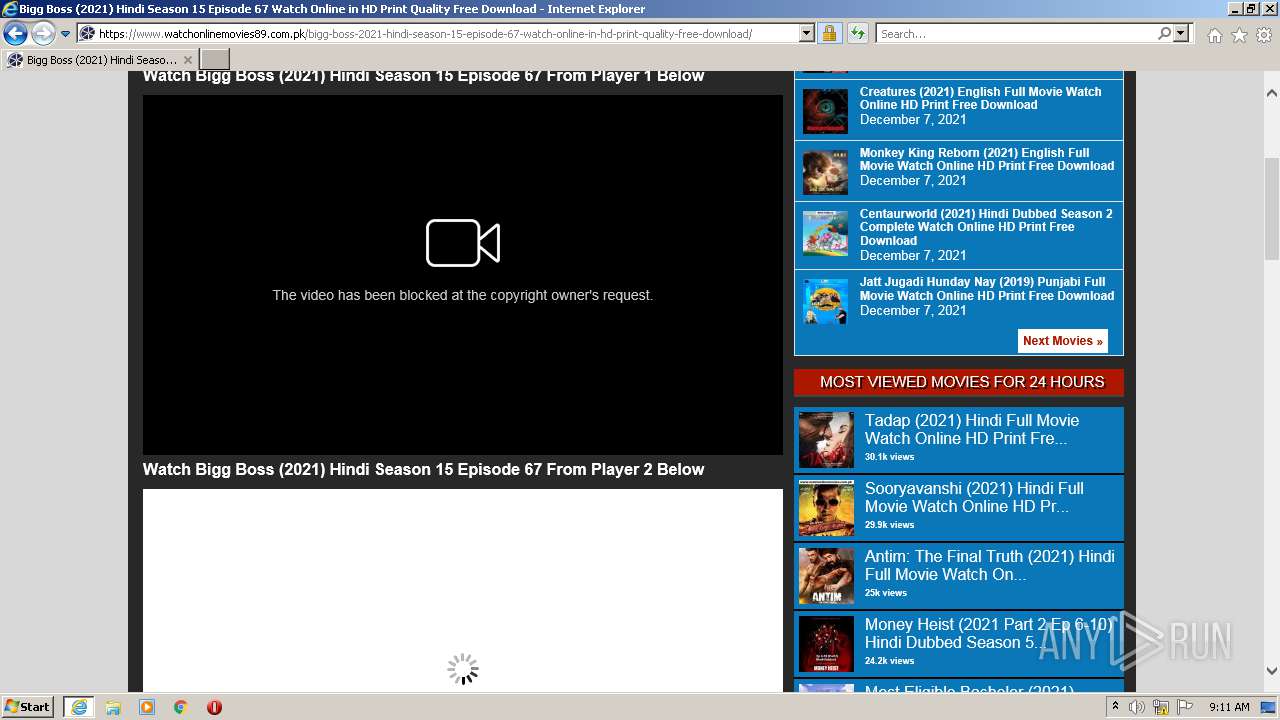This screenshot has height=720, width=1280.
Task: Click the Tadap movie poster
Action: (826, 440)
